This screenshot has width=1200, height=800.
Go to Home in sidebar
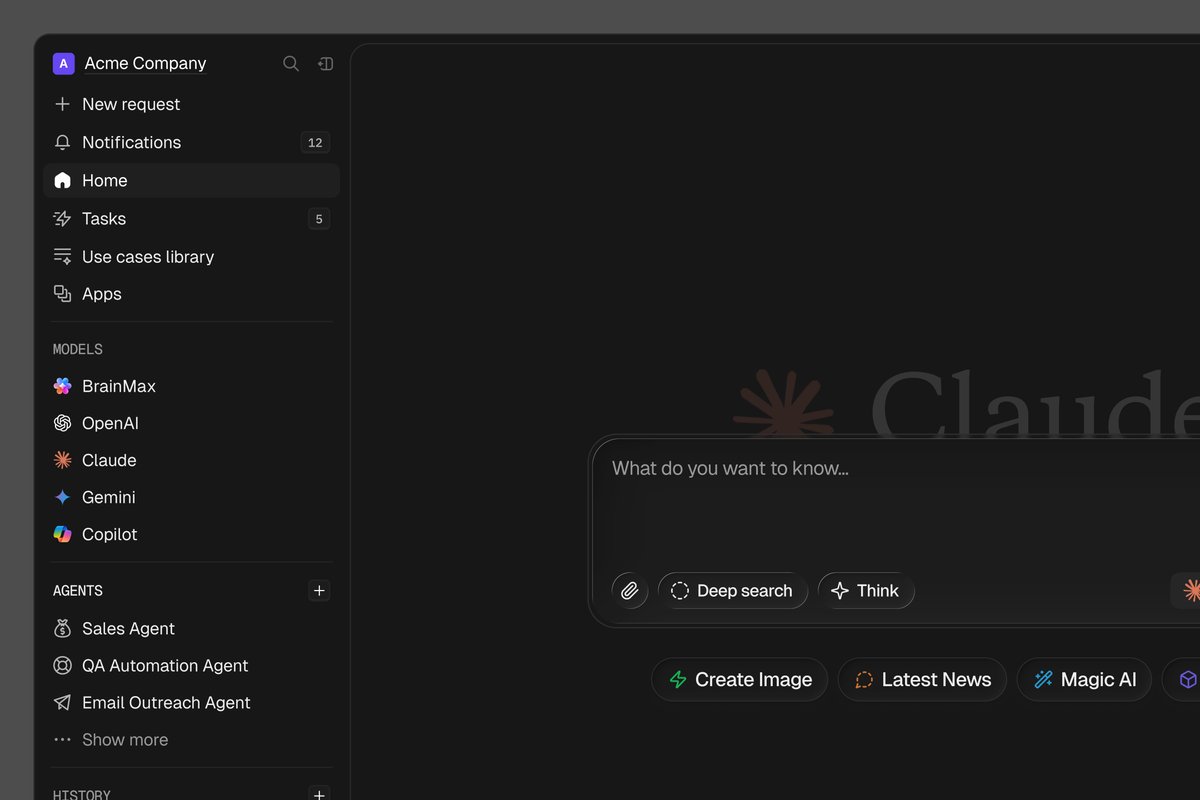point(191,180)
